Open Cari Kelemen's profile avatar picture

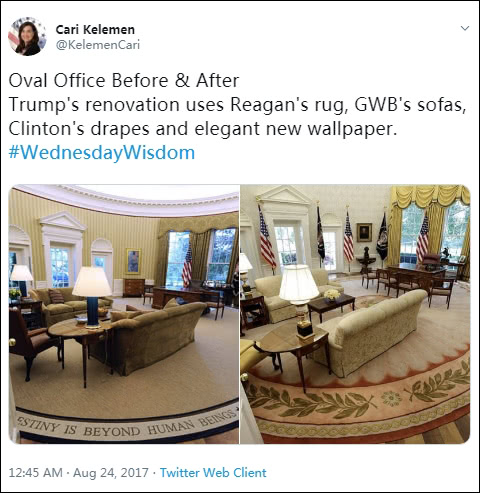(27, 36)
